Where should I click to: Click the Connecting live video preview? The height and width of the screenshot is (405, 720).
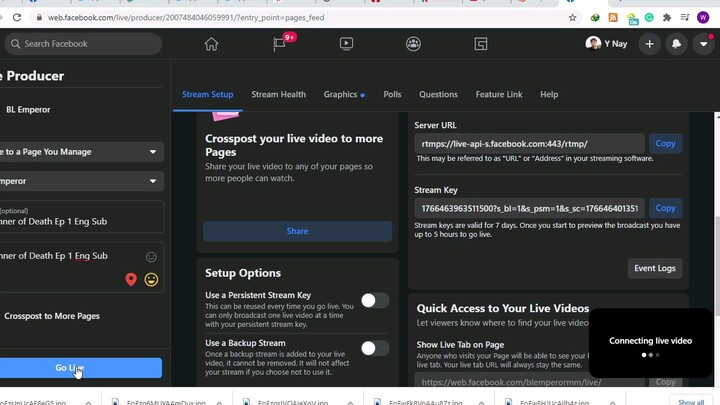(650, 343)
